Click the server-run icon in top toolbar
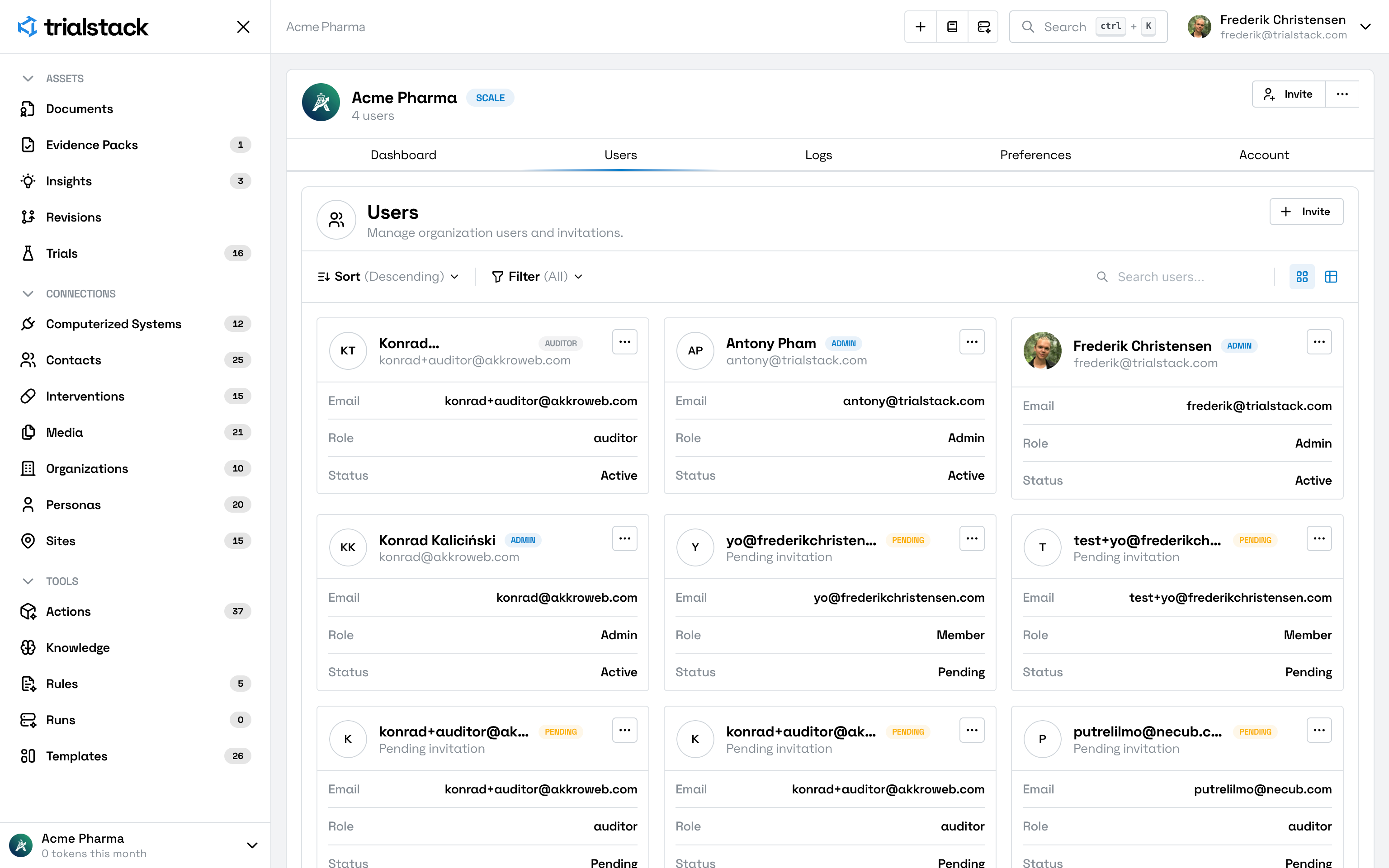The width and height of the screenshot is (1389, 868). [984, 27]
